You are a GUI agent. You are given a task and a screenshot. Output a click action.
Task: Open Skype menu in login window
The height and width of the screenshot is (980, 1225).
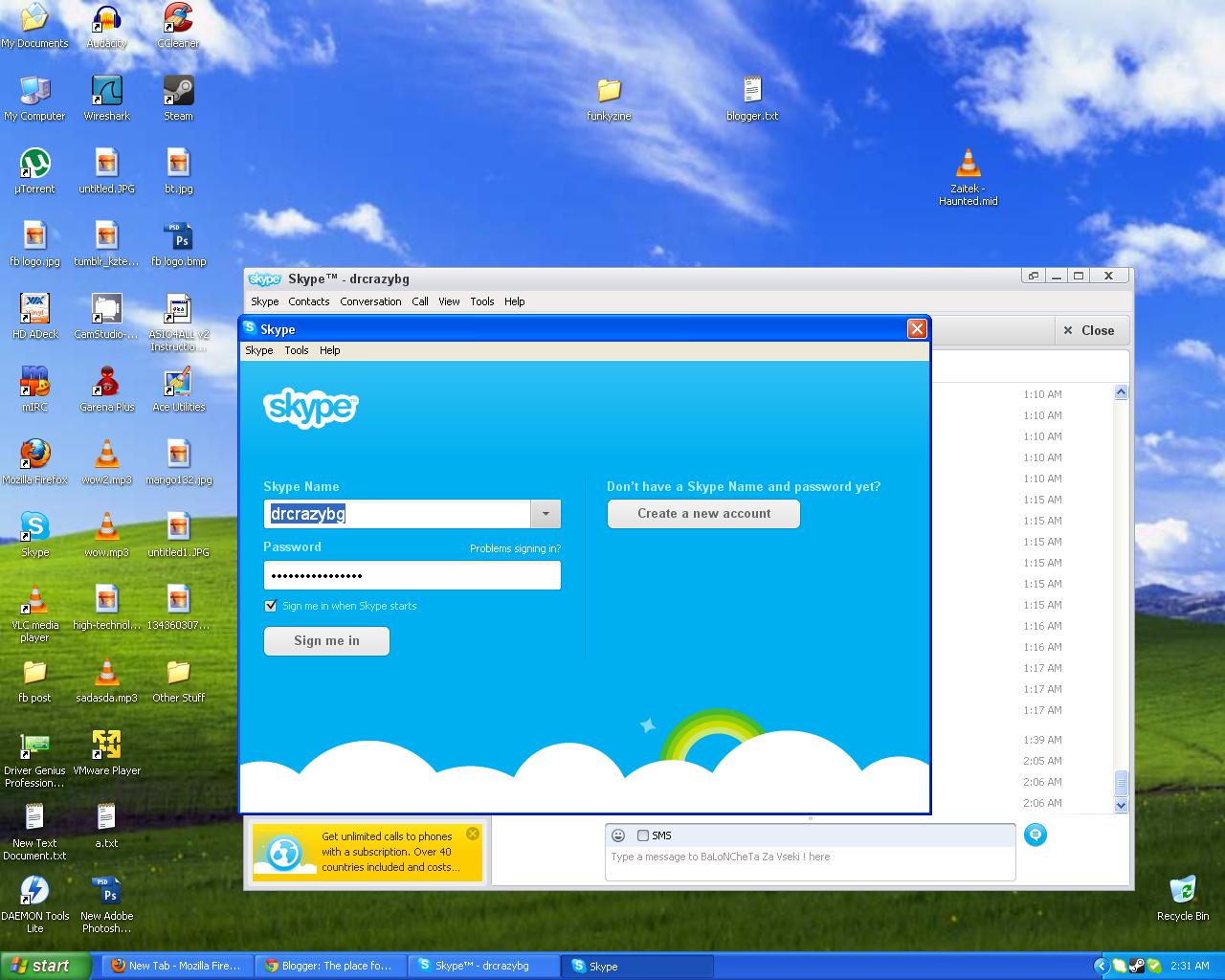[259, 350]
